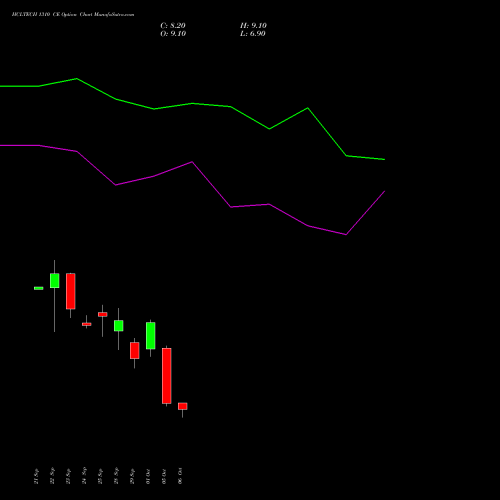The width and height of the screenshot is (500, 500).
Task: Click the lowest point of the purple line
Action: pyautogui.click(x=346, y=234)
